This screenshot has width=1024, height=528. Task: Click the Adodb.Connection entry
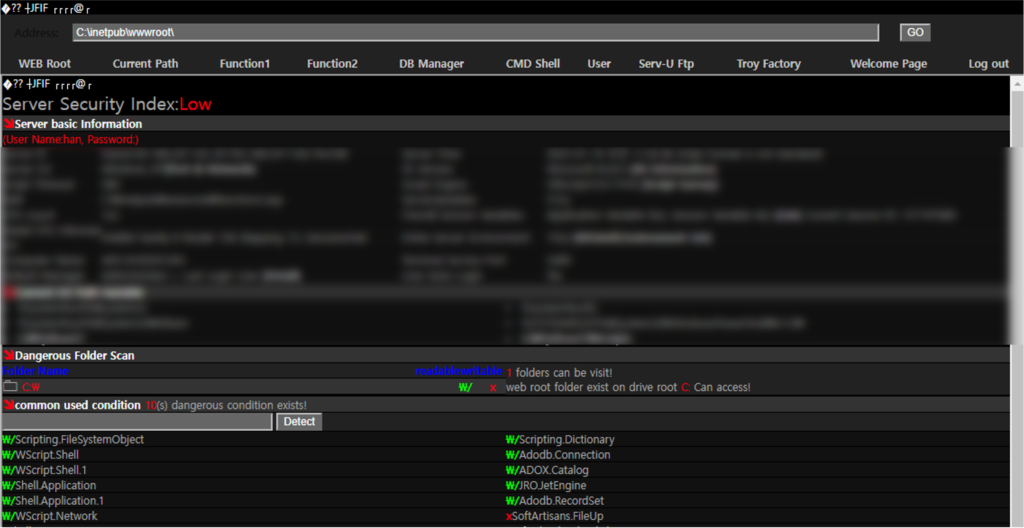coord(564,455)
